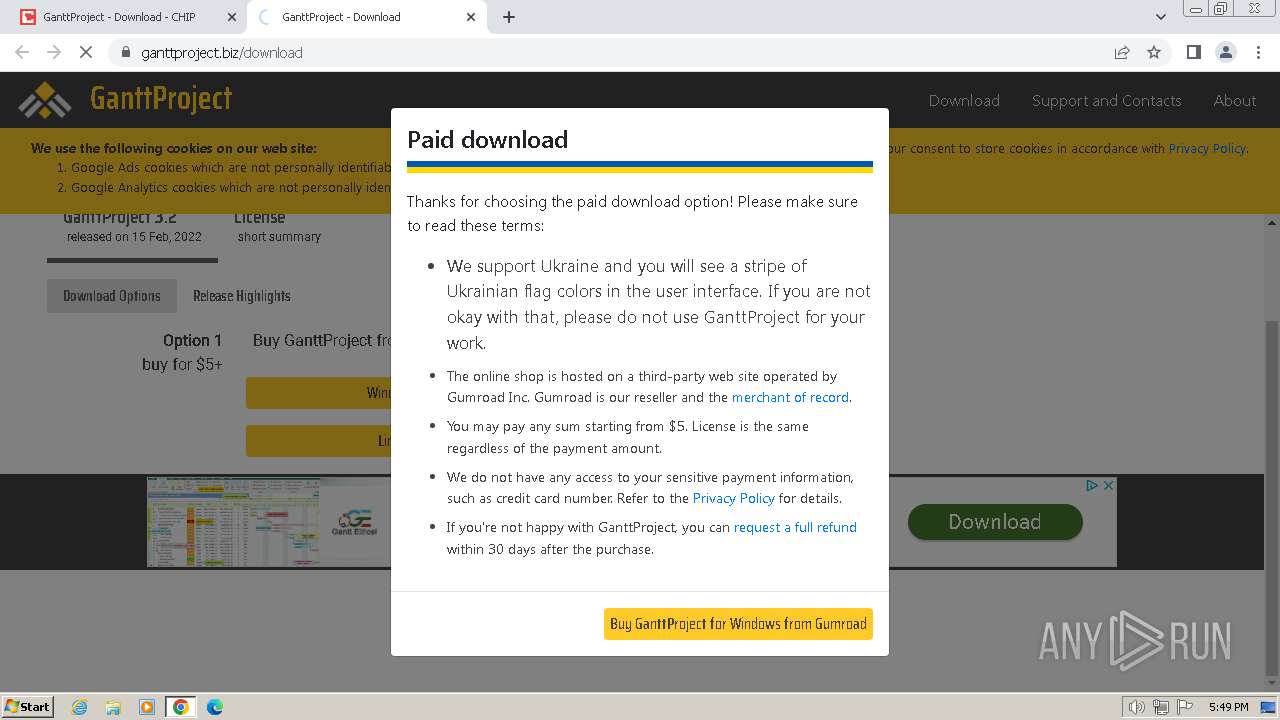Click the Paid download dialog heading
1280x720 pixels.
[x=487, y=139]
